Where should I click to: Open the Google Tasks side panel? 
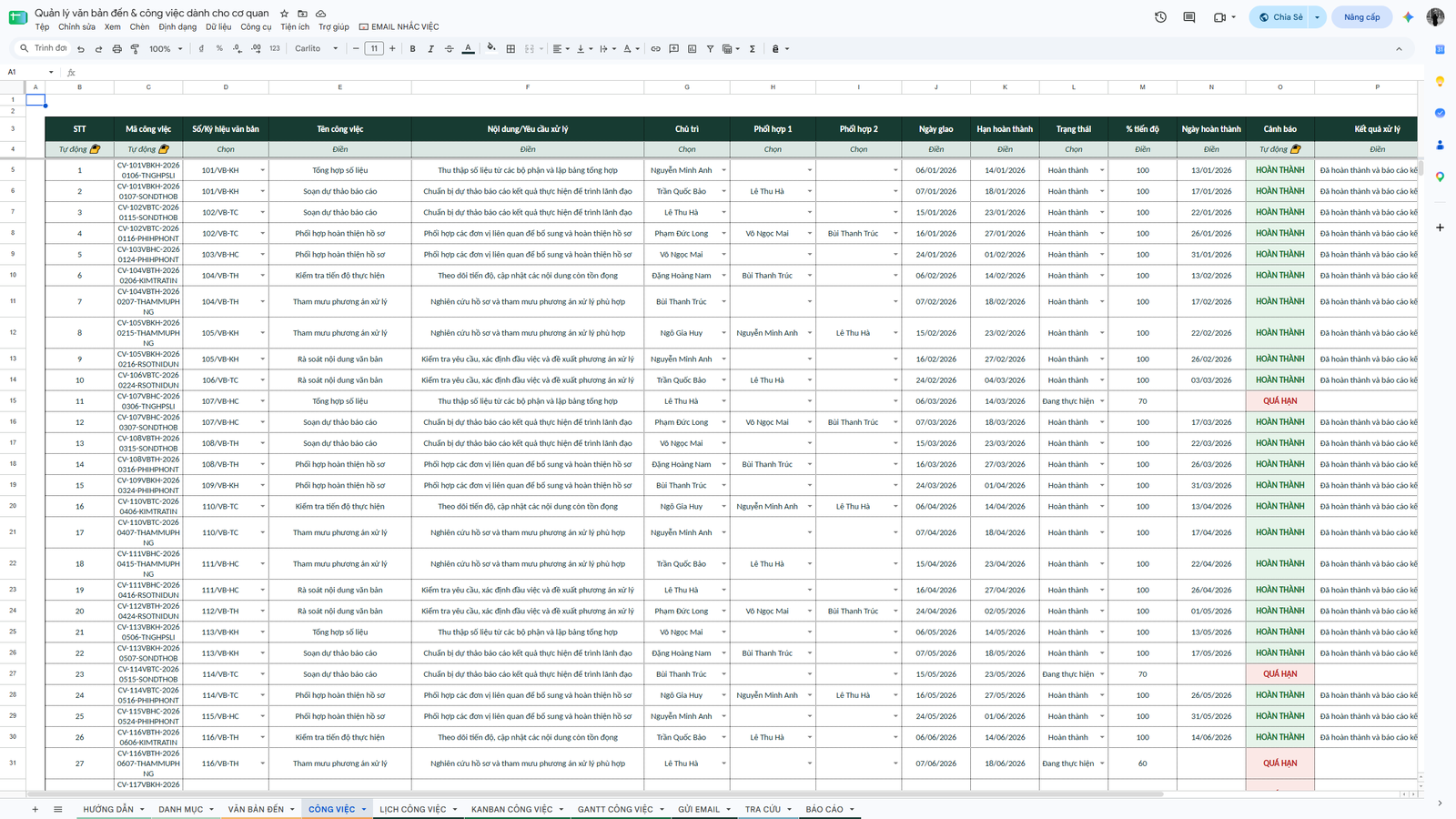[1440, 113]
